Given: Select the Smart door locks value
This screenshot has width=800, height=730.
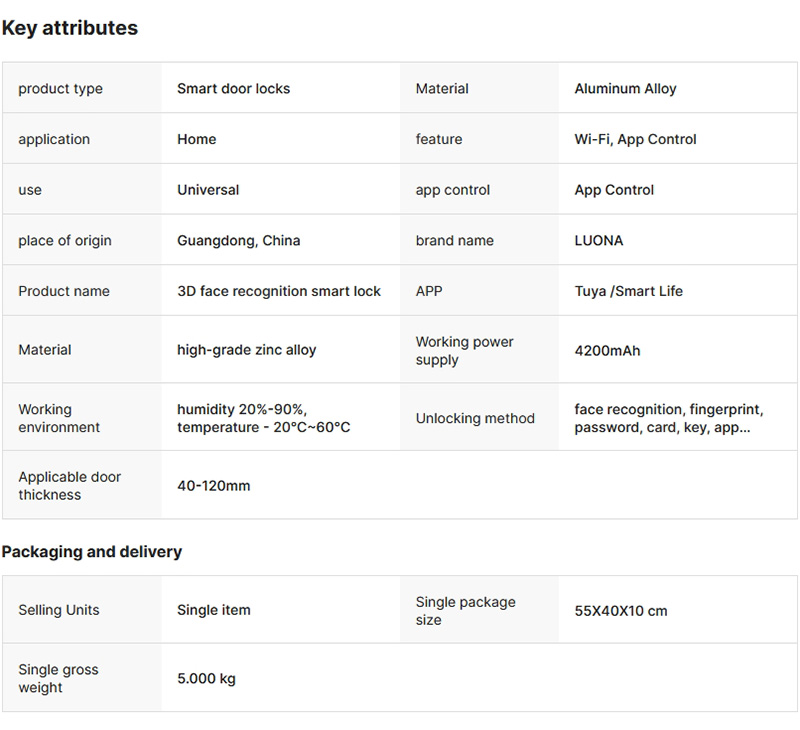Looking at the screenshot, I should tap(233, 89).
